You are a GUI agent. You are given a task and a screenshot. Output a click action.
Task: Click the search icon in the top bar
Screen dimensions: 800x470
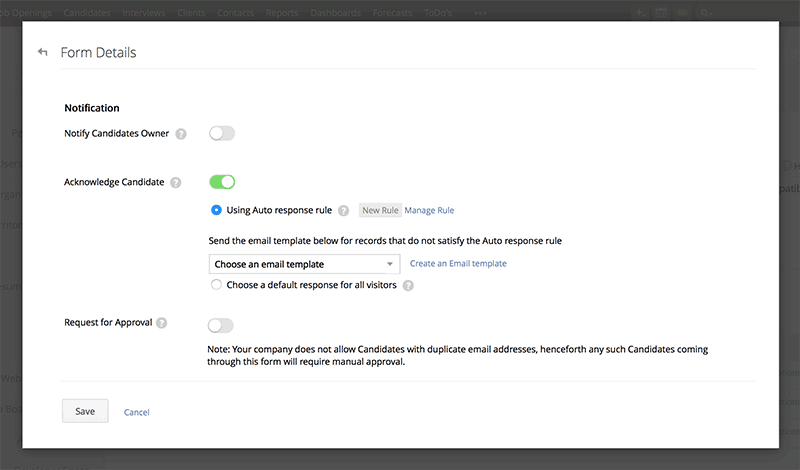click(706, 13)
